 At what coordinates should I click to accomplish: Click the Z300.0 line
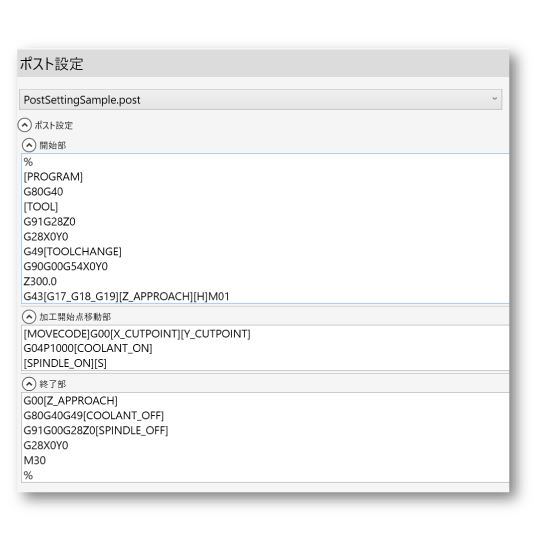point(40,281)
